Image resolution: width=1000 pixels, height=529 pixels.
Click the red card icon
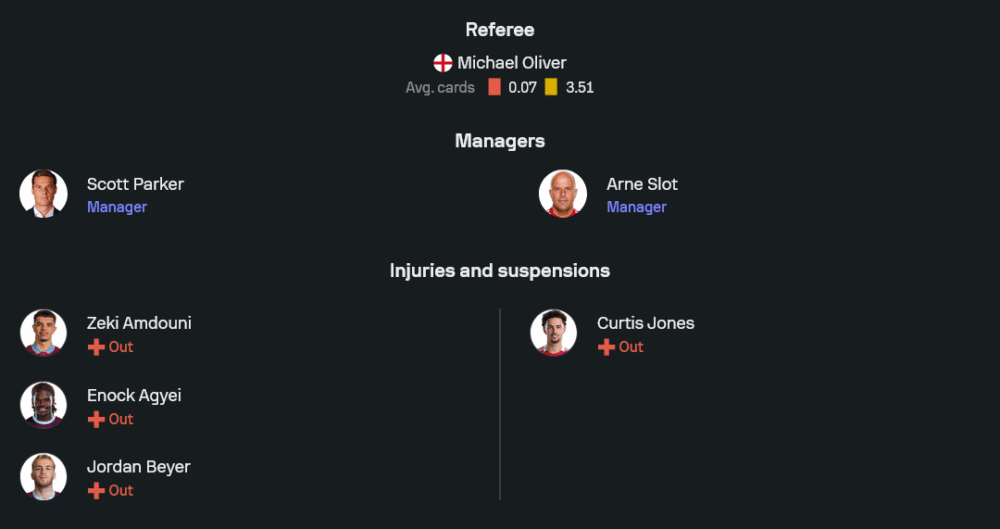(494, 87)
